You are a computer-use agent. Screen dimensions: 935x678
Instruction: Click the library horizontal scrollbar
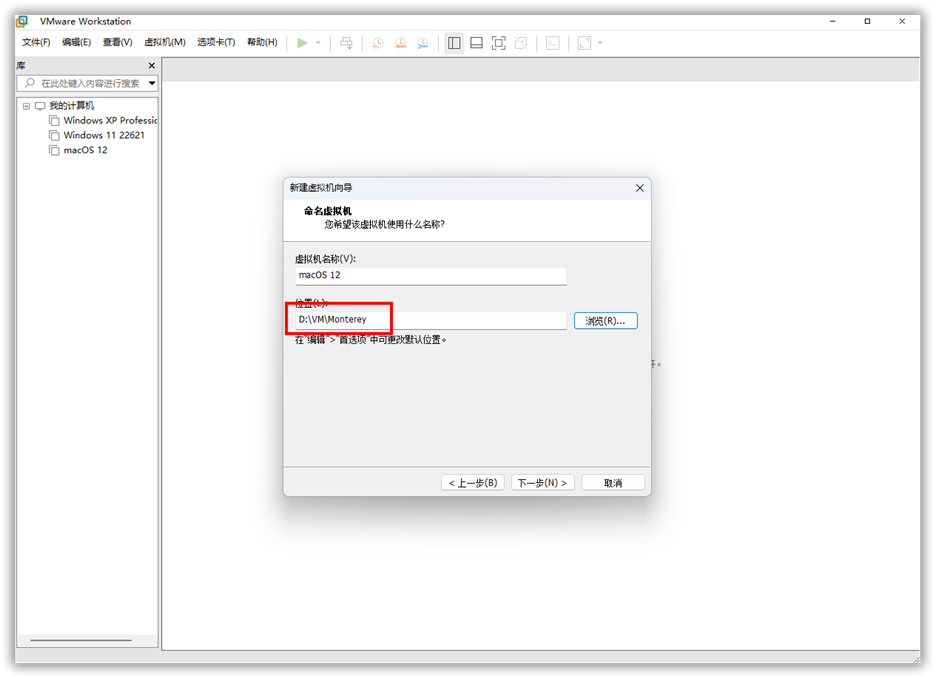pyautogui.click(x=81, y=640)
